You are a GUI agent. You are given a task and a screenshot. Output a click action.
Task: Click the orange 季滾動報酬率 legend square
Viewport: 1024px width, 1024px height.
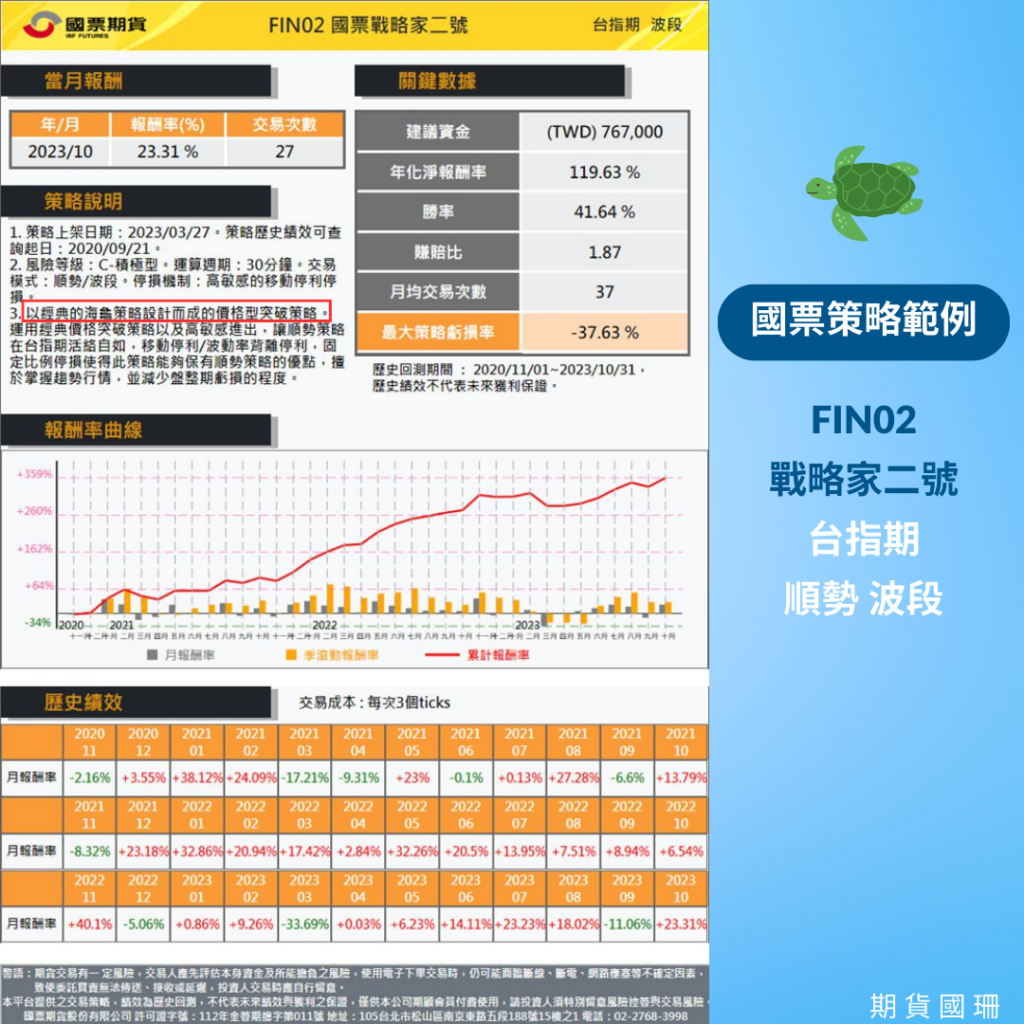291,654
